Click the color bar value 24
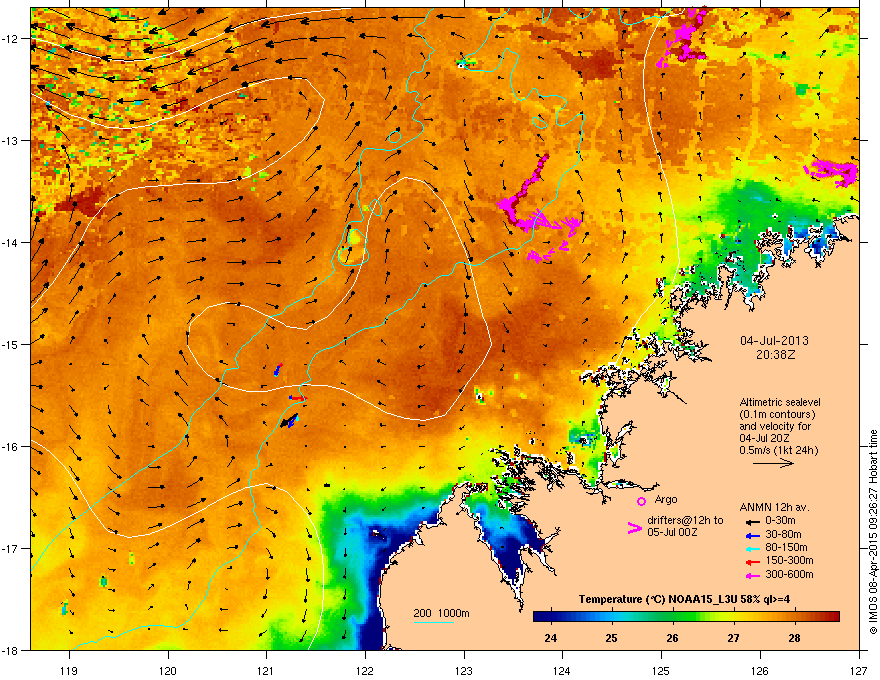 coord(551,638)
